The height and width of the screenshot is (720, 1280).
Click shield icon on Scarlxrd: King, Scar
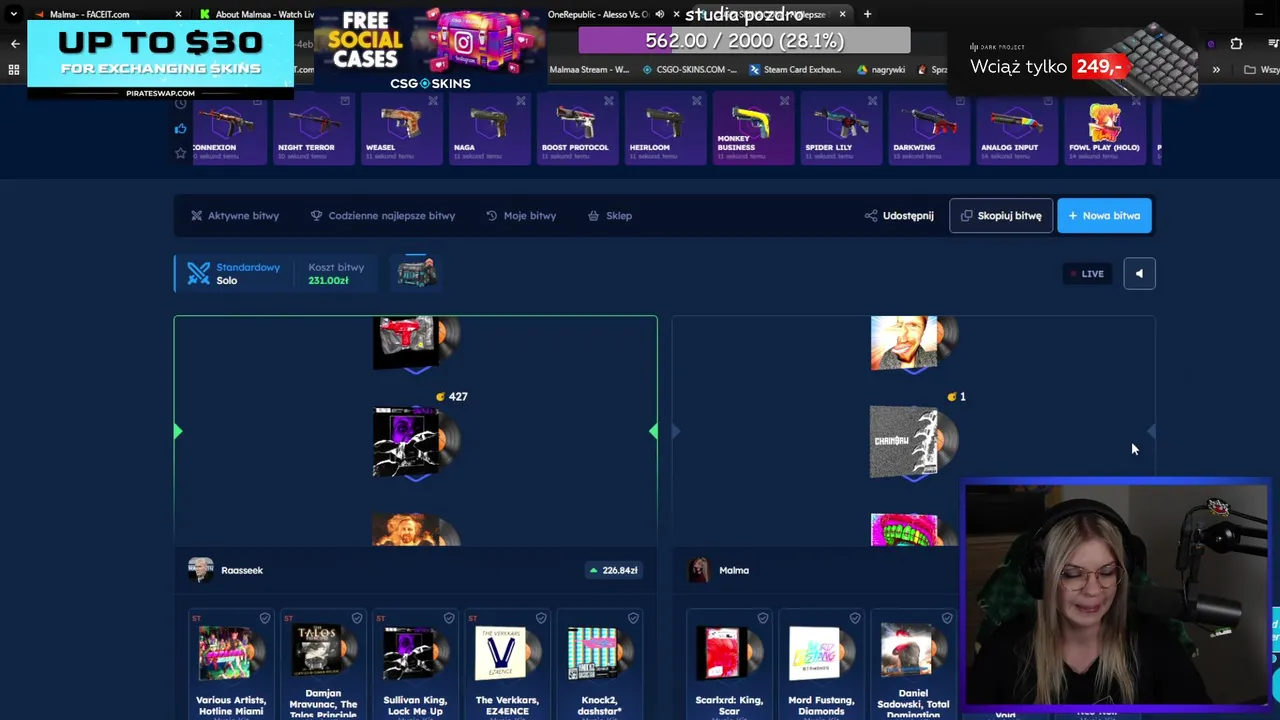(x=763, y=618)
